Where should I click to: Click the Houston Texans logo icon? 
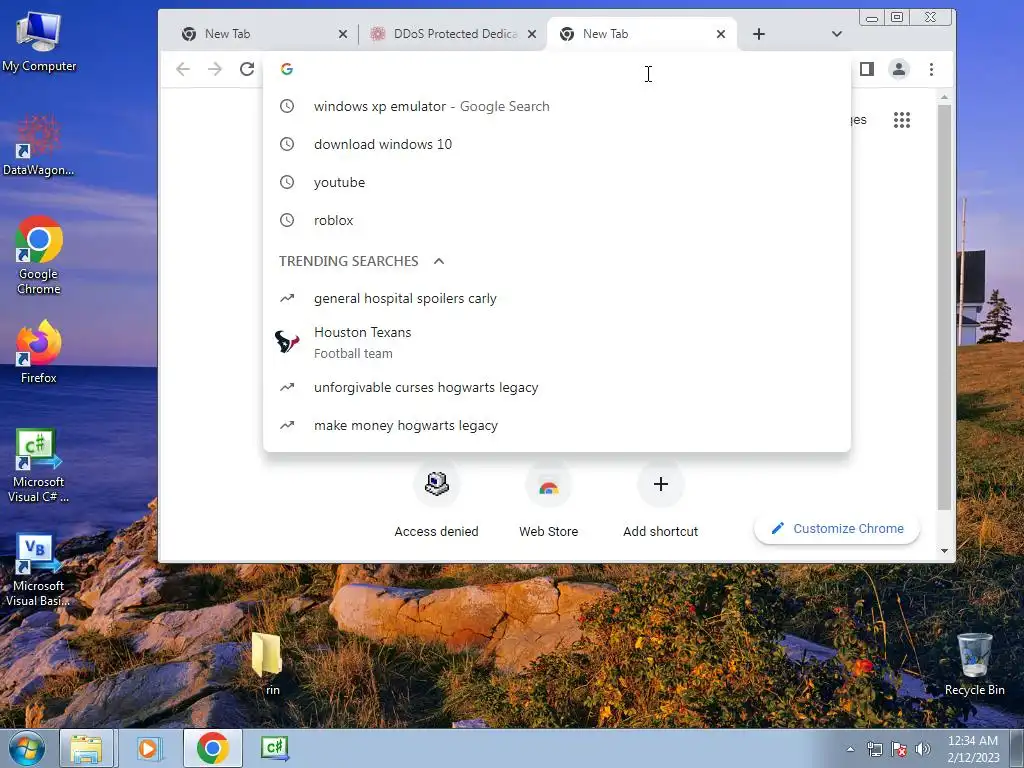pyautogui.click(x=287, y=342)
